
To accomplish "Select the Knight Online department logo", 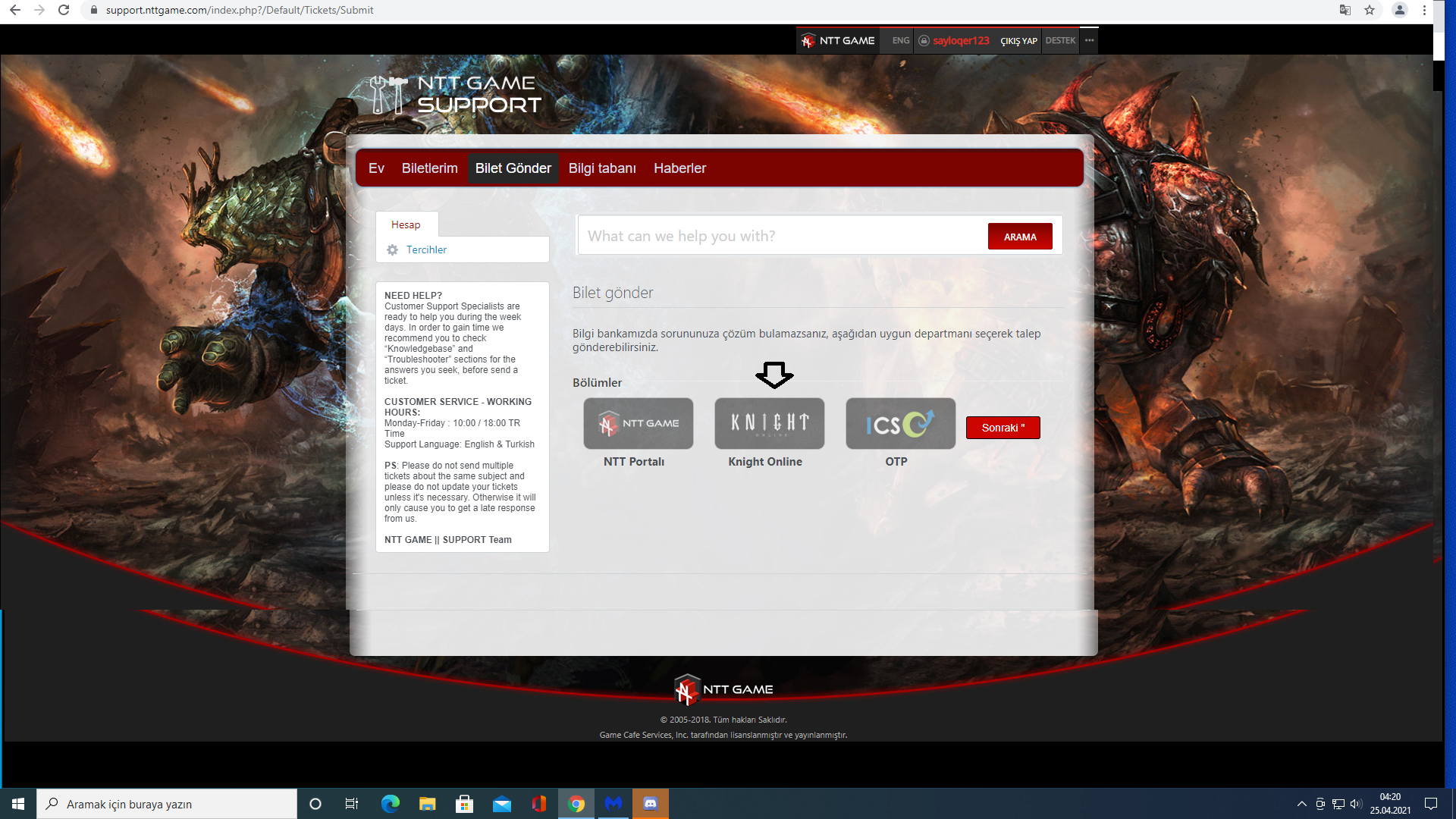I will (770, 423).
